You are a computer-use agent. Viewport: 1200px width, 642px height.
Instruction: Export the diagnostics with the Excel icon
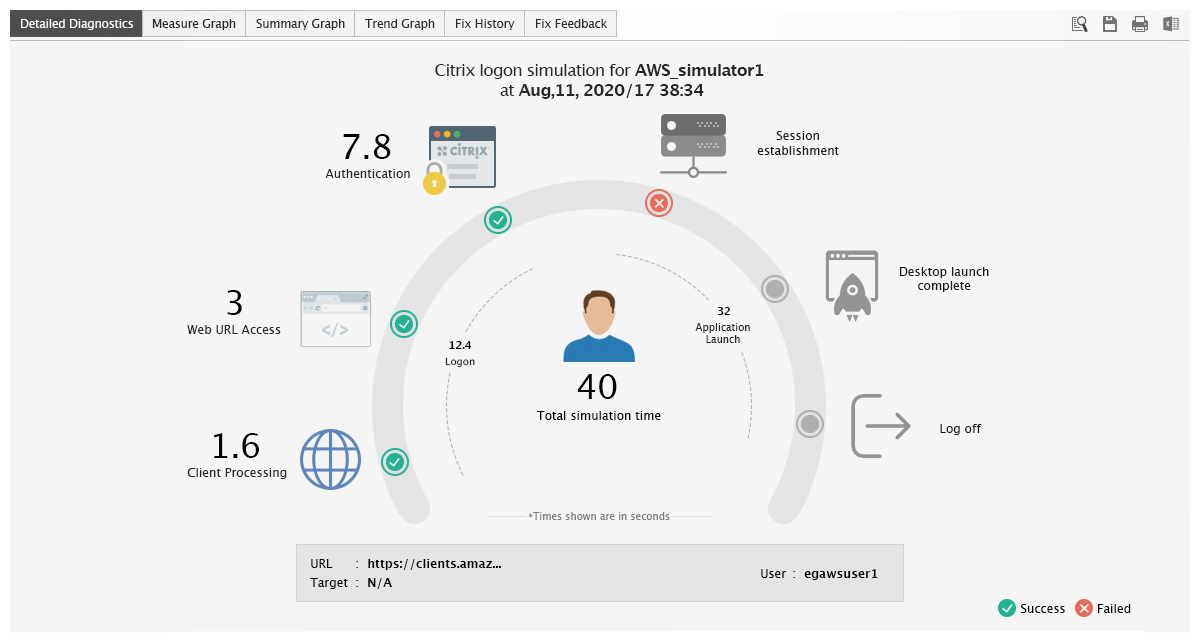coord(1170,24)
